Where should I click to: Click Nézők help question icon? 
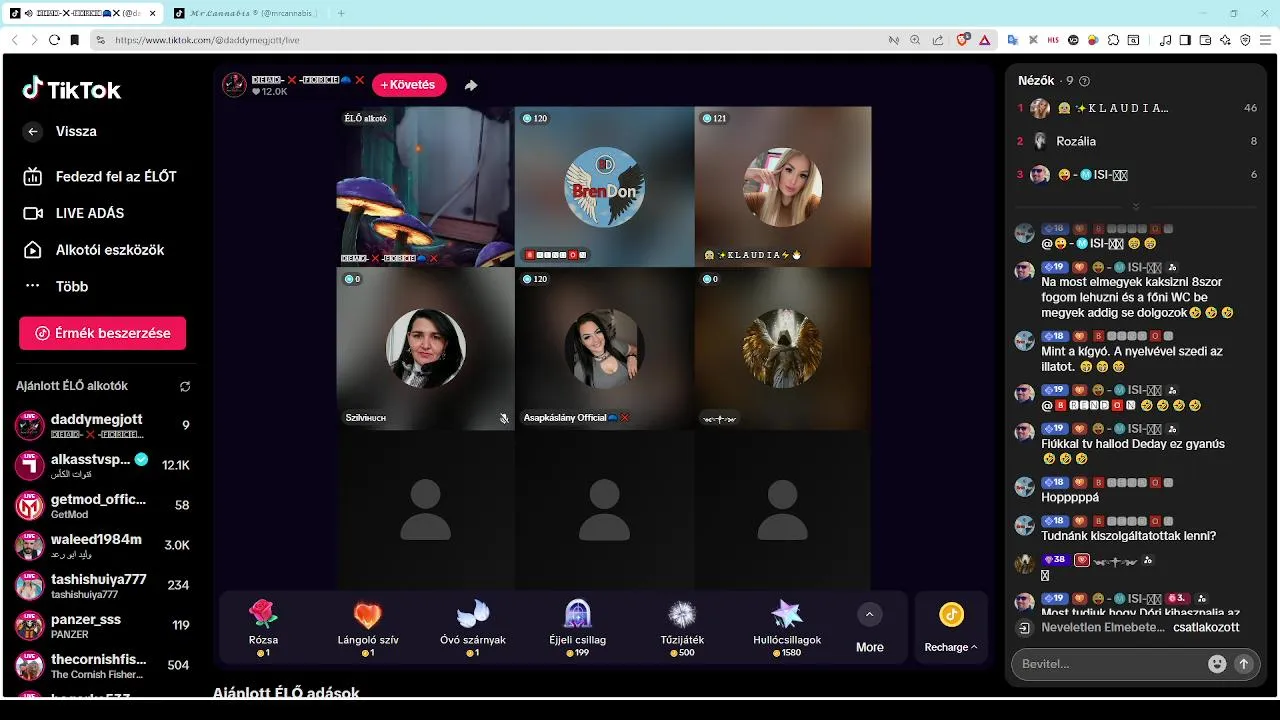1085,81
